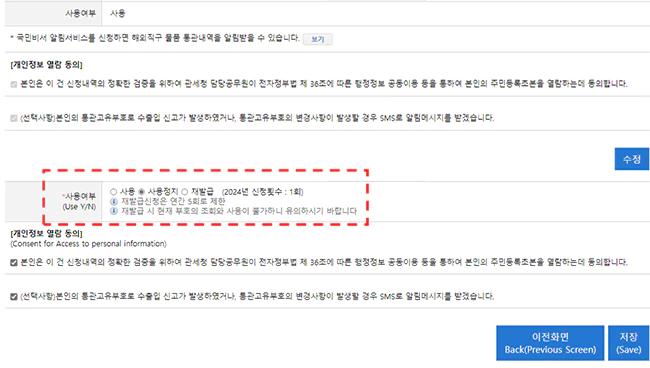The height and width of the screenshot is (368, 650).
Task: Uncheck the active SMS alert checkbox above Save
Action: (x=14, y=297)
